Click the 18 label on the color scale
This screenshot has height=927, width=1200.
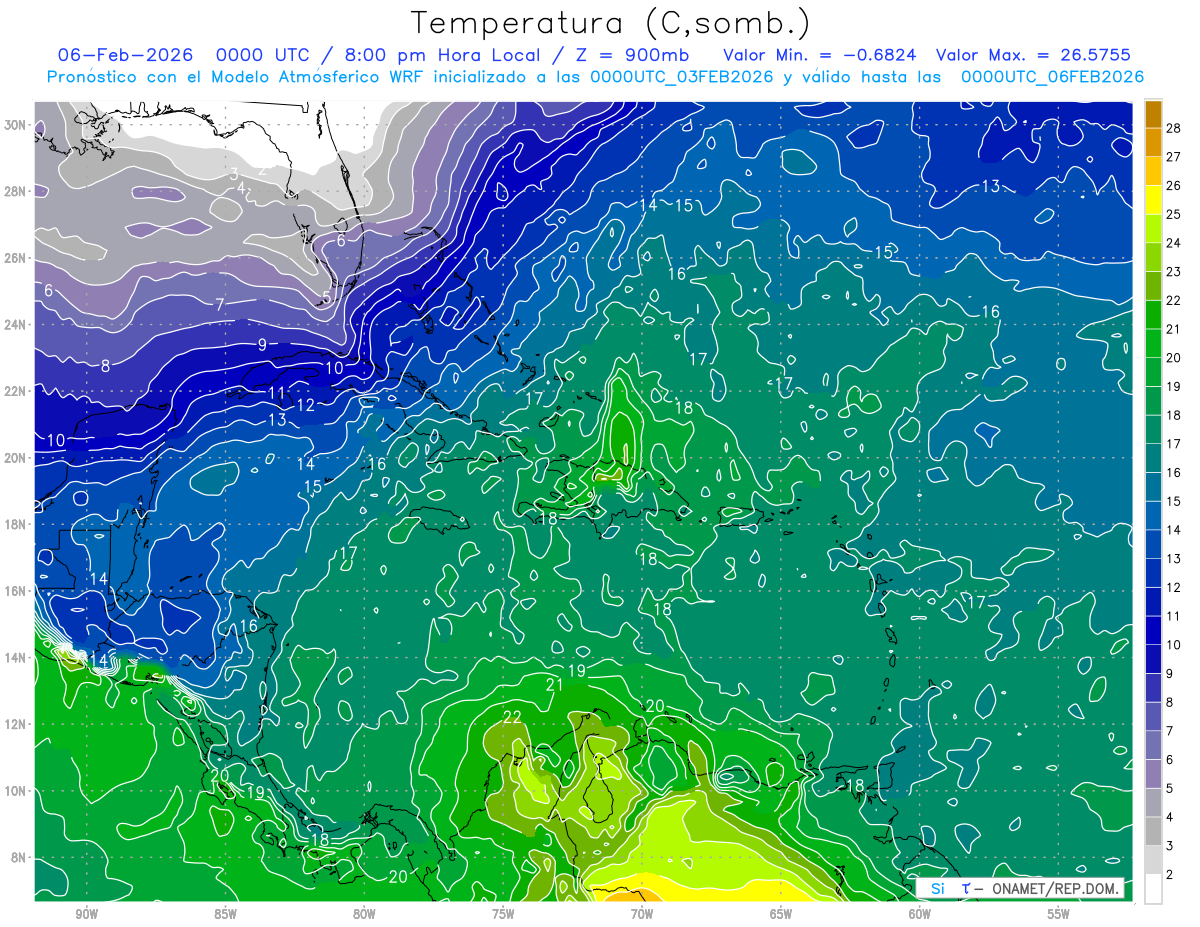1174,415
